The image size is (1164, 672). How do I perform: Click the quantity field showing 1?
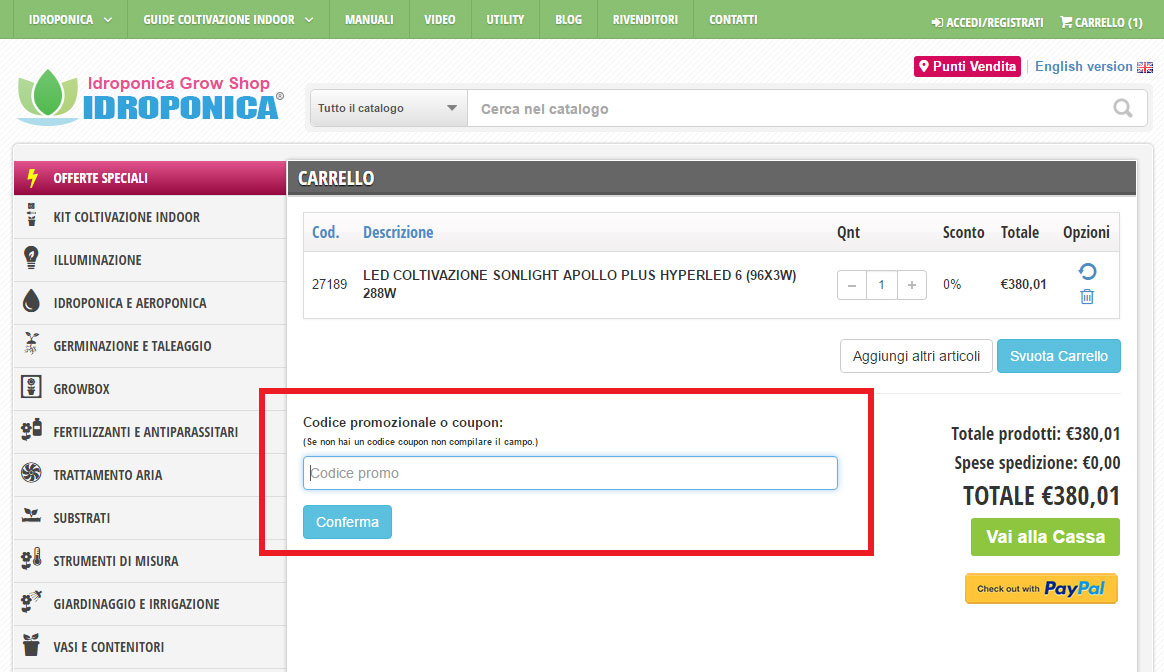pyautogui.click(x=881, y=285)
